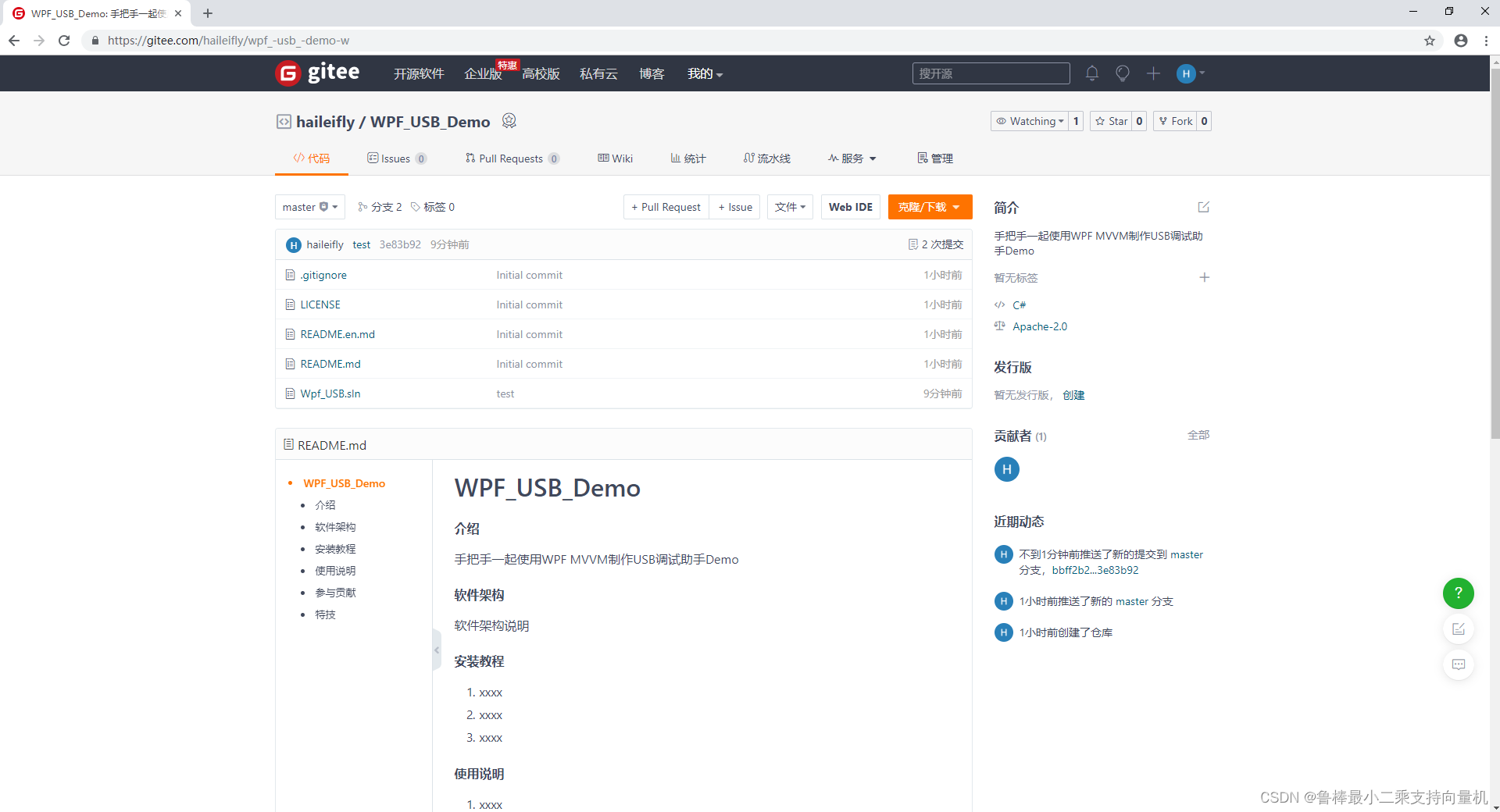Switch to the 代码 tab
The height and width of the screenshot is (812, 1500).
(312, 158)
